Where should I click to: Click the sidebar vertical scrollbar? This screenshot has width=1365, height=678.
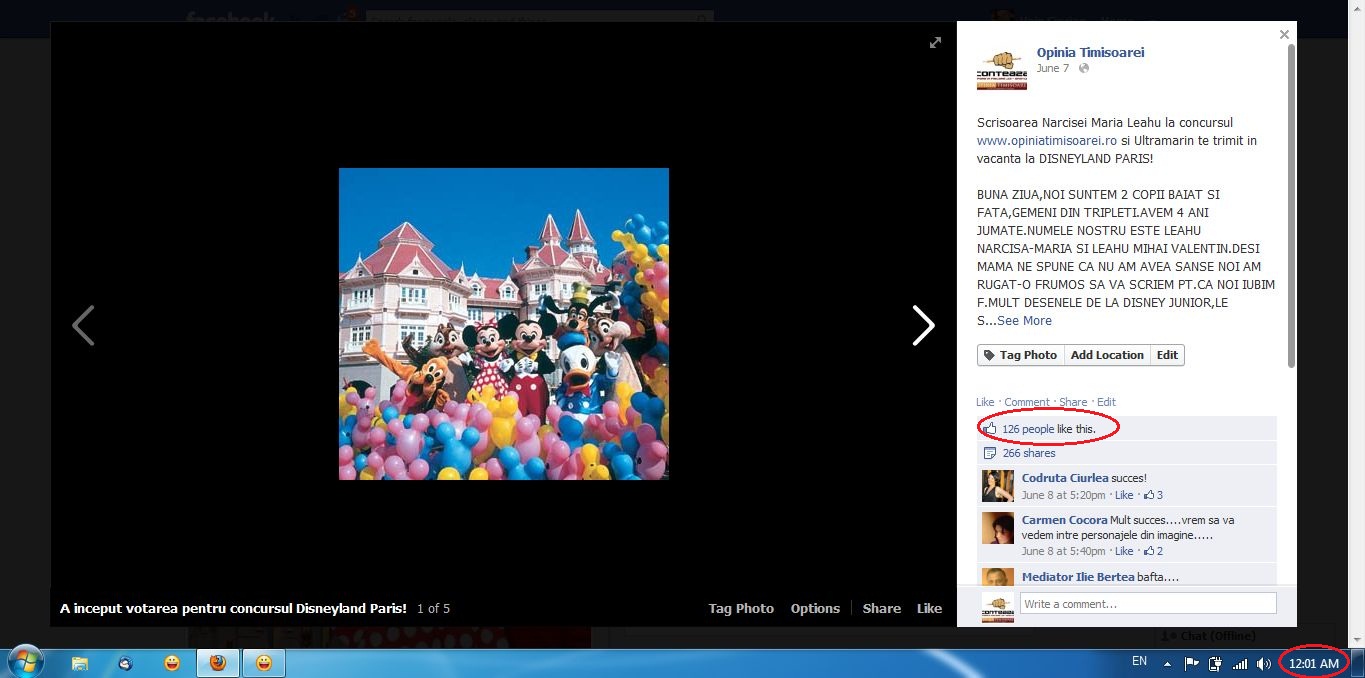[1291, 205]
